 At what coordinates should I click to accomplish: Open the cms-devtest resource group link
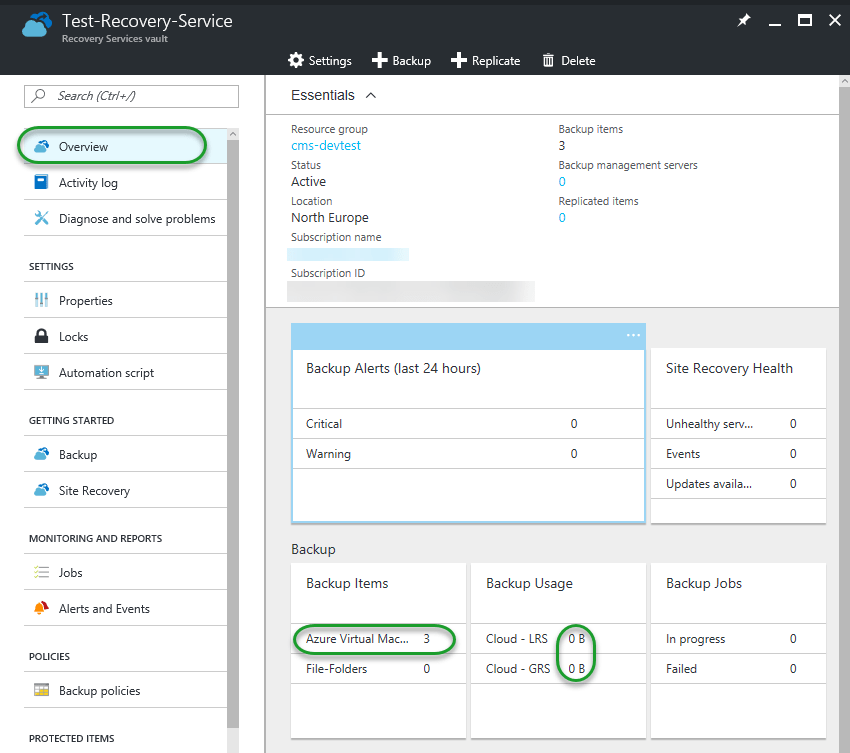tap(326, 145)
